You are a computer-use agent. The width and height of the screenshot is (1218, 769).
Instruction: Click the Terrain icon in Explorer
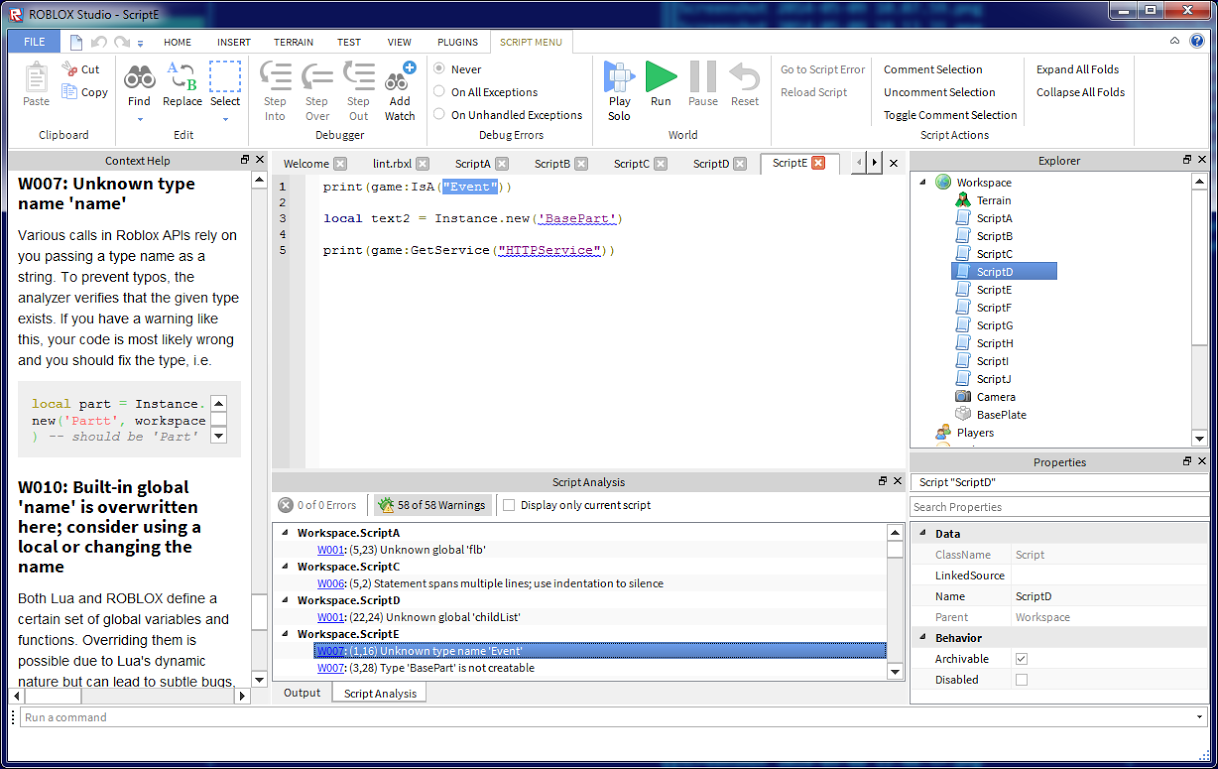coord(963,200)
